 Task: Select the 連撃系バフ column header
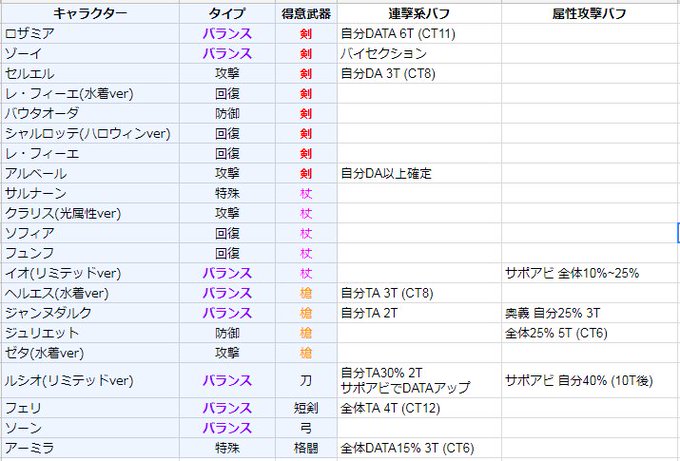pyautogui.click(x=419, y=13)
